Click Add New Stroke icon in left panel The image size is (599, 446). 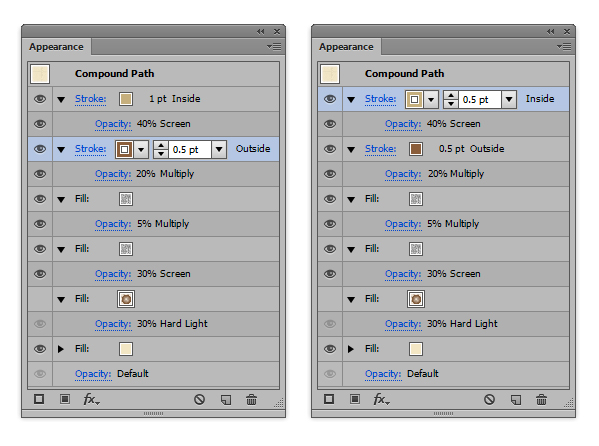(39, 399)
